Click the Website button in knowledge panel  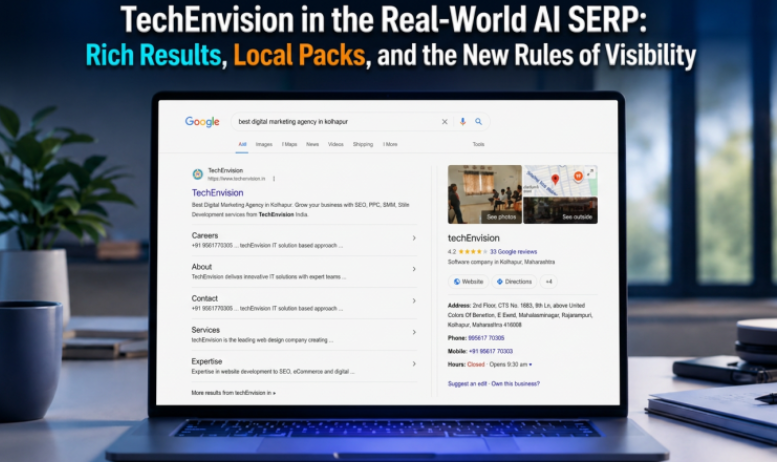pos(468,282)
